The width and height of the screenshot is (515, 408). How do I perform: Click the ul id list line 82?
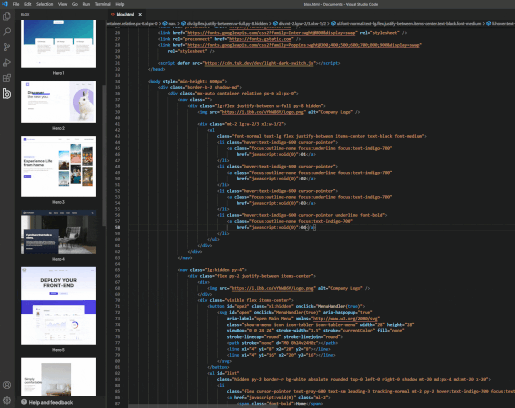click(223, 373)
